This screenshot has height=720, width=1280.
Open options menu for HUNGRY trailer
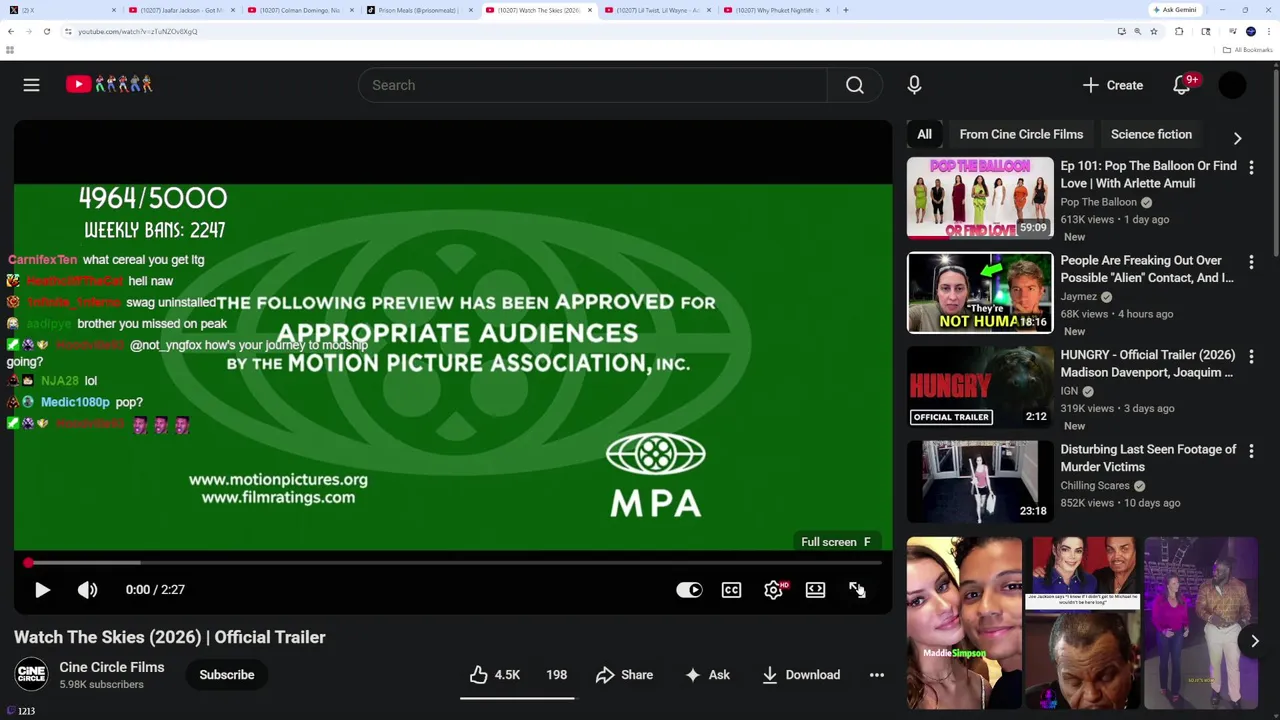point(1251,356)
